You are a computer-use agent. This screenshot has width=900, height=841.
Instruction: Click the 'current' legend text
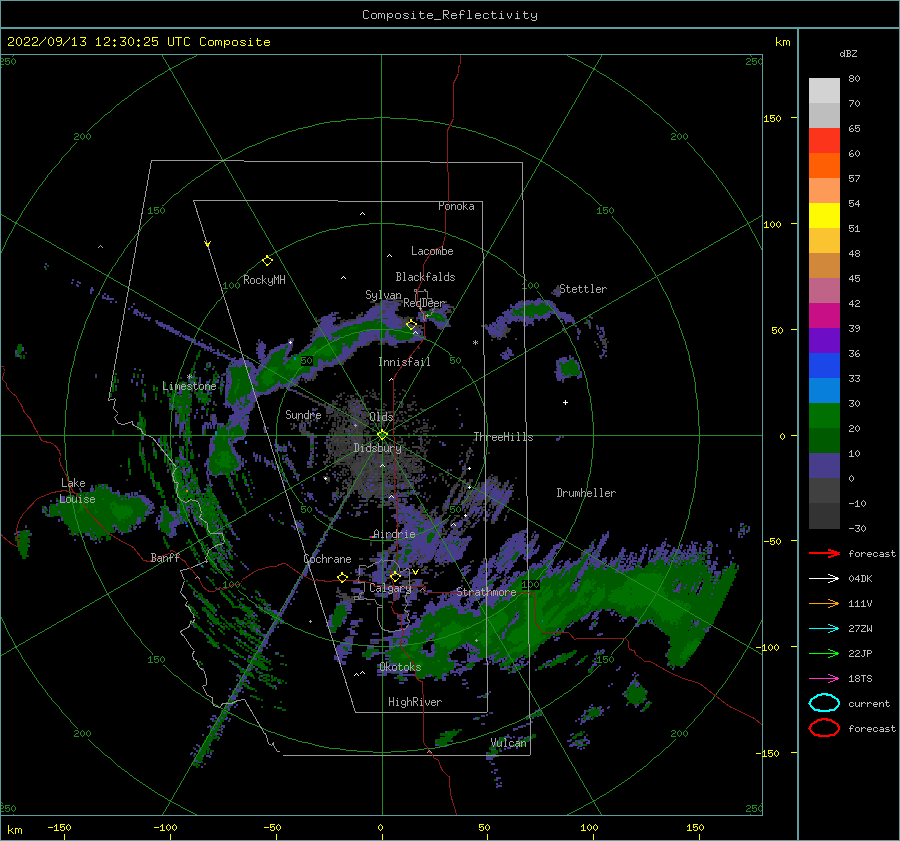[869, 703]
